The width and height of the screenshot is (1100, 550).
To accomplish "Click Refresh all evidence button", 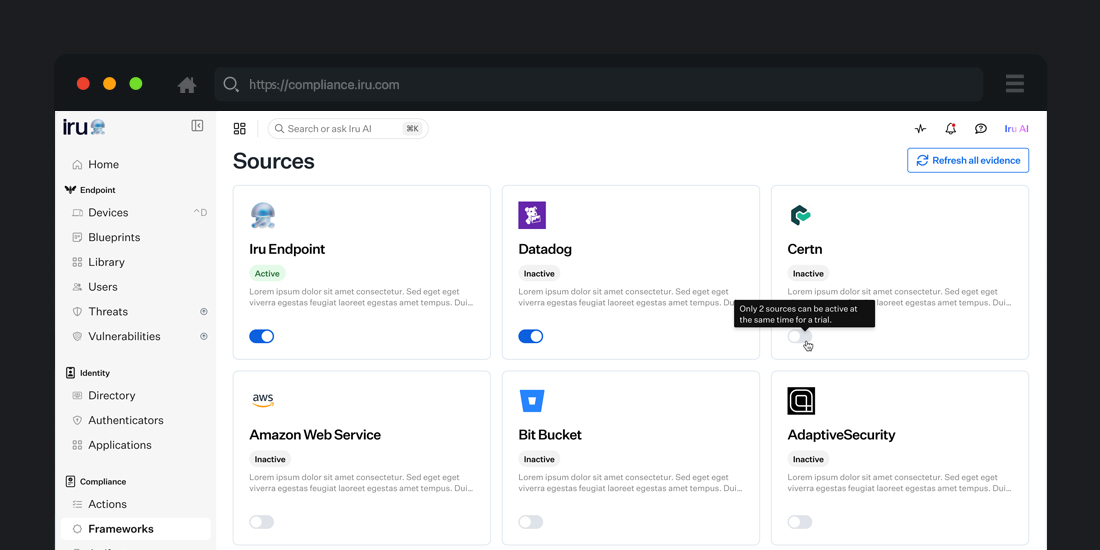I will click(x=968, y=160).
